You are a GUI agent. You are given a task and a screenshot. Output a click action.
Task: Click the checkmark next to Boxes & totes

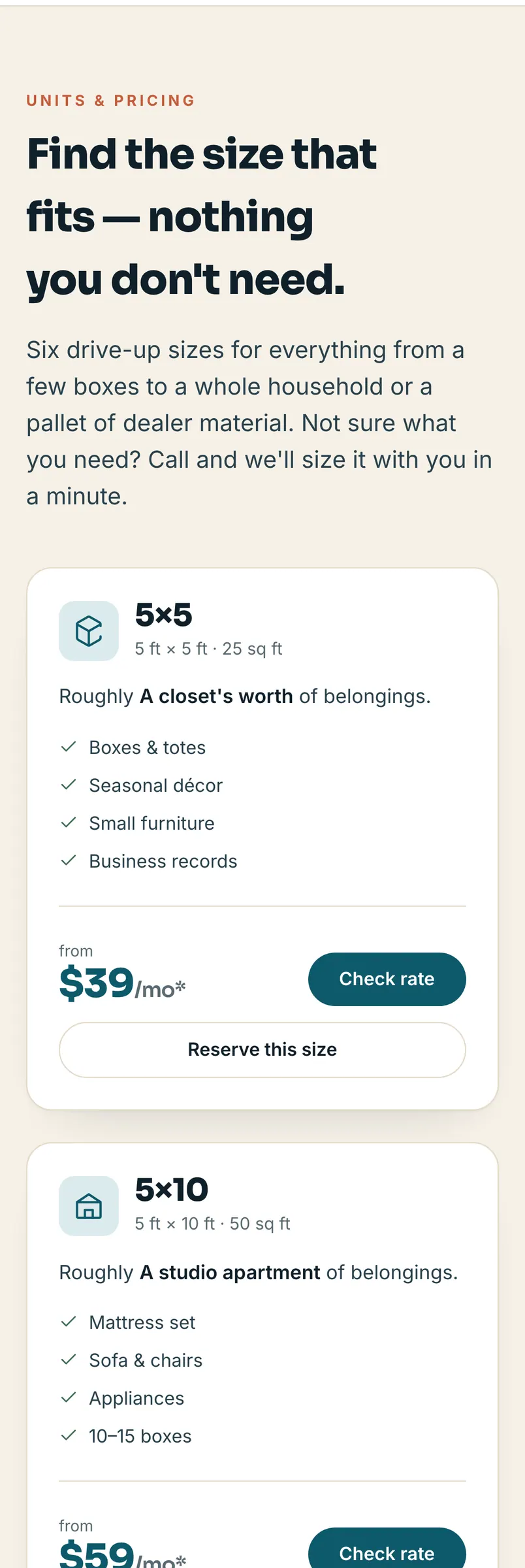point(69,747)
